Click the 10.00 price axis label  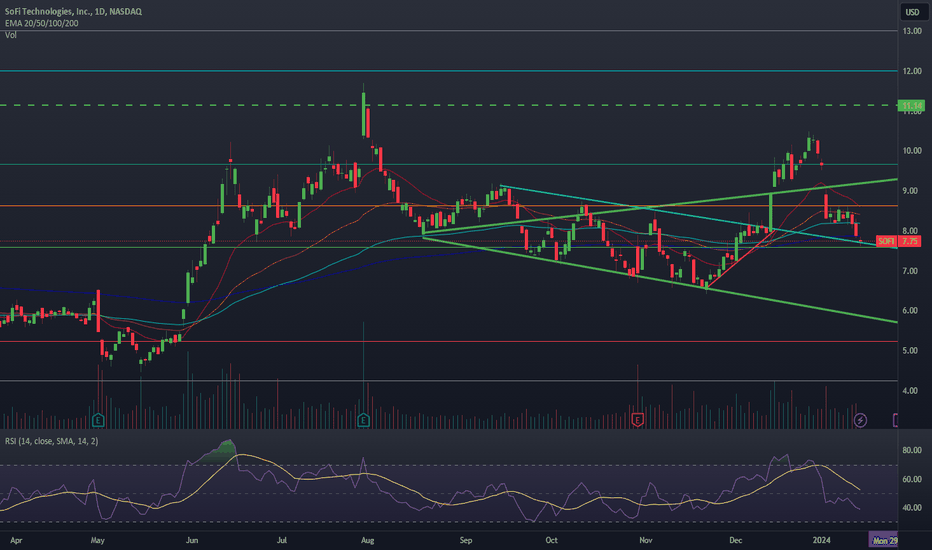pyautogui.click(x=912, y=151)
